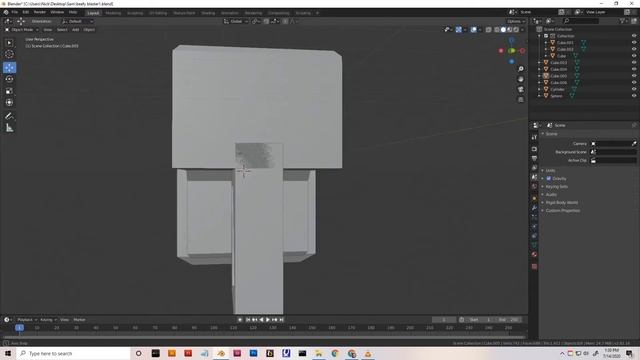Open the Object properties tab
Image resolution: width=640 pixels, height=360 pixels.
tap(534, 198)
